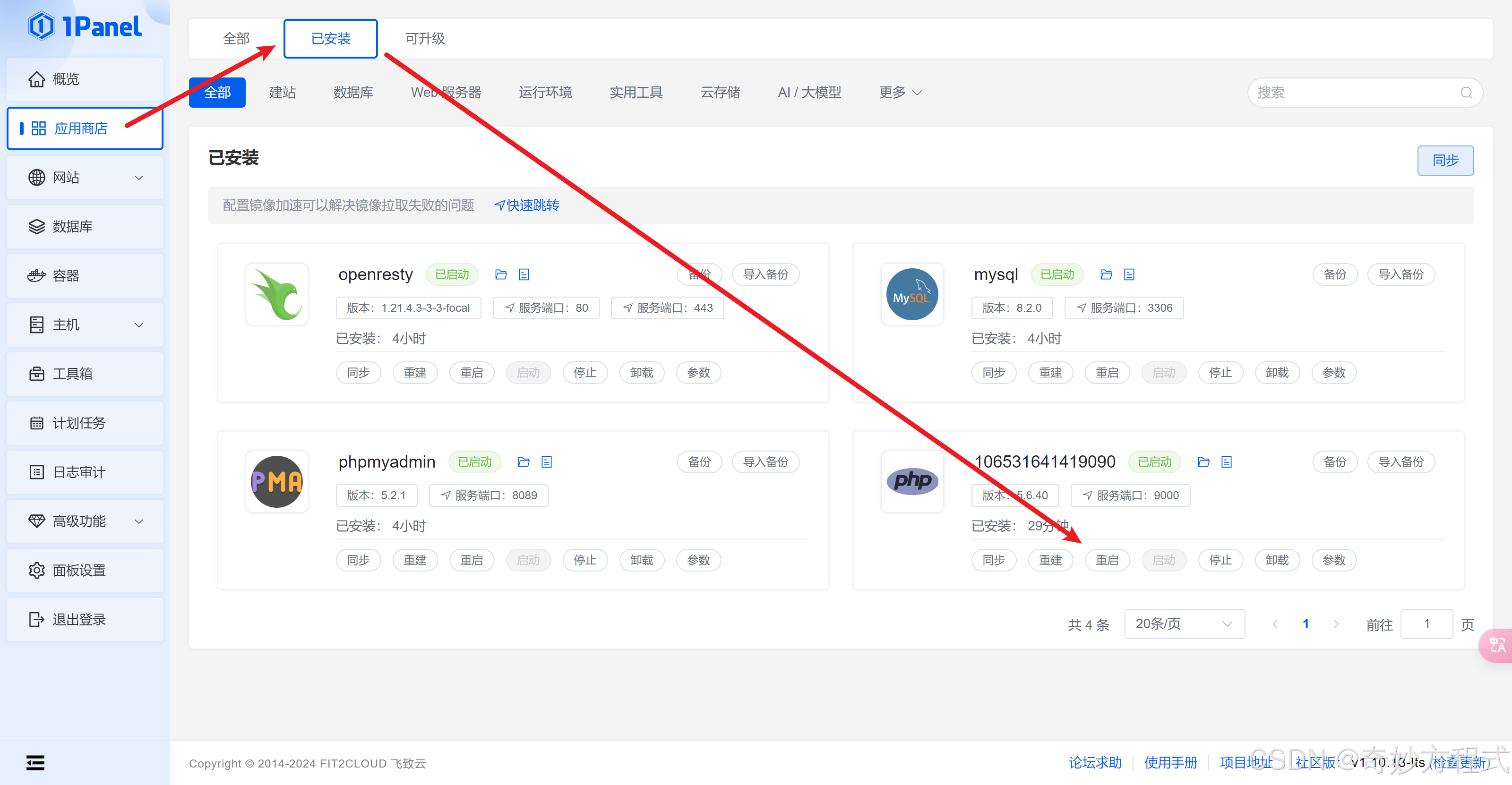Open phpmyadmin log document icon
The image size is (1512, 785).
[547, 462]
